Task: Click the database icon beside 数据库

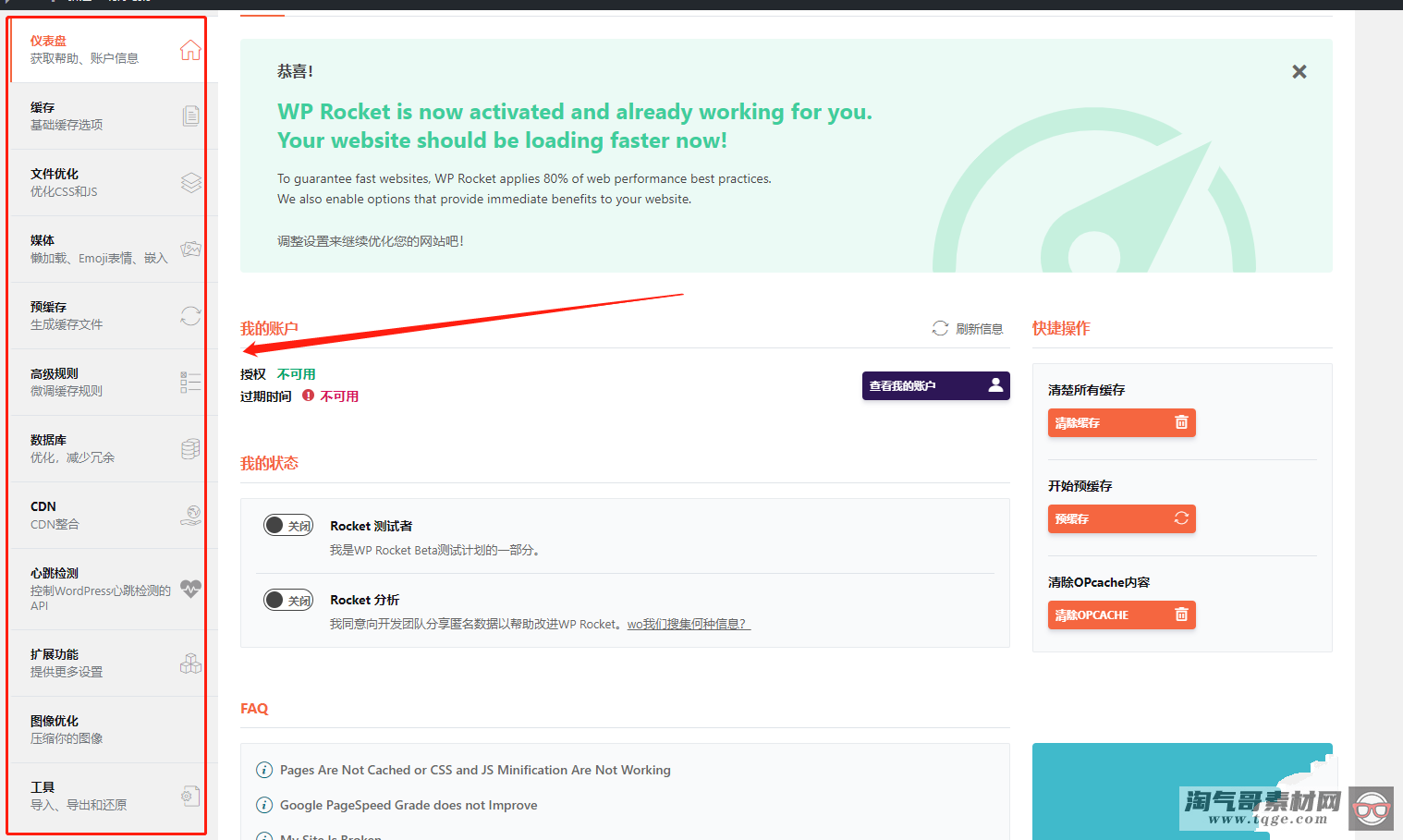Action: 190,449
